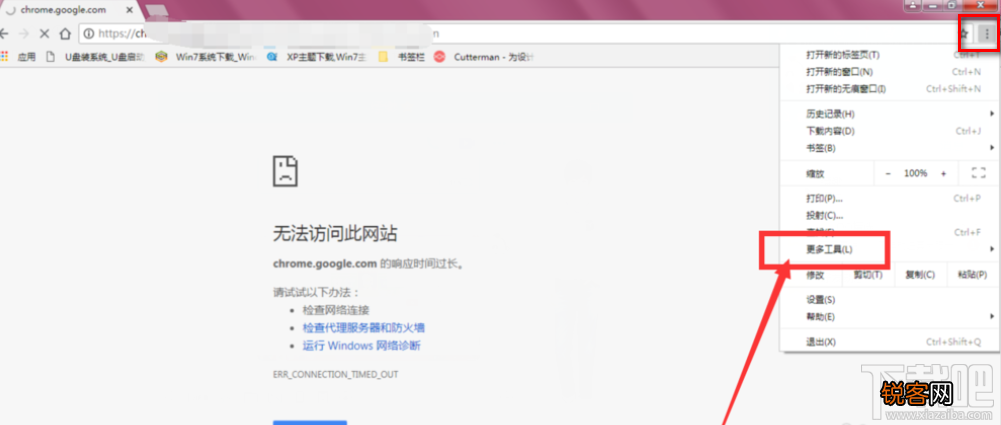The height and width of the screenshot is (425, 1001).
Task: Click the 无法访问此网站 heading
Action: point(335,234)
